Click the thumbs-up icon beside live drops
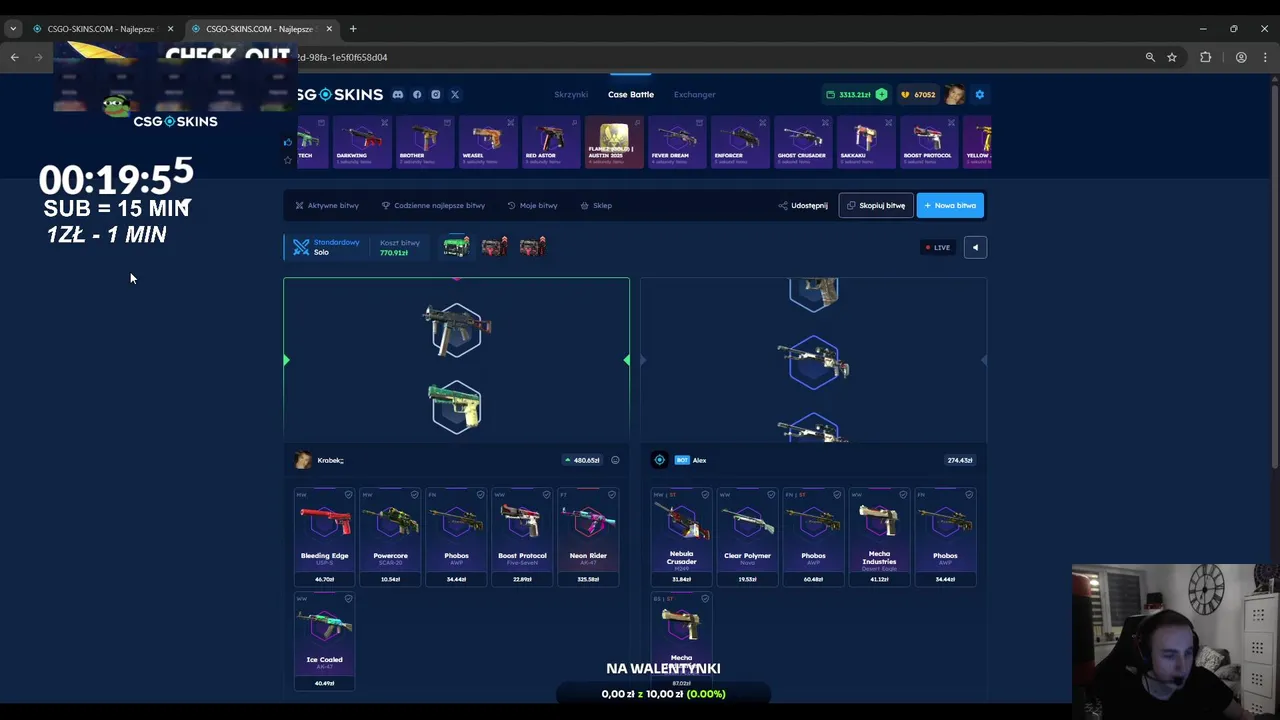This screenshot has height=720, width=1280. (288, 142)
